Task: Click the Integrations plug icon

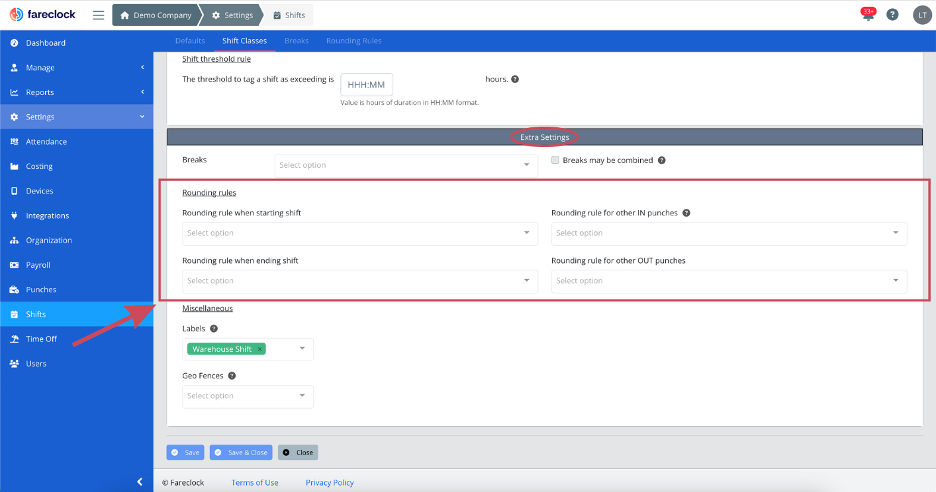Action: tap(14, 216)
